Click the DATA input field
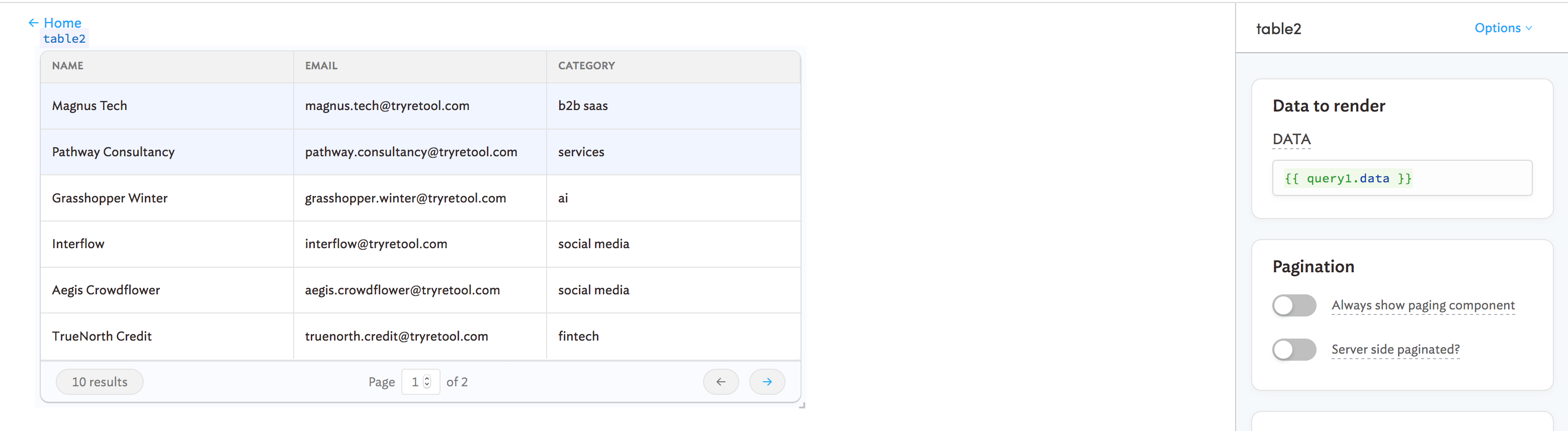 tap(1401, 178)
